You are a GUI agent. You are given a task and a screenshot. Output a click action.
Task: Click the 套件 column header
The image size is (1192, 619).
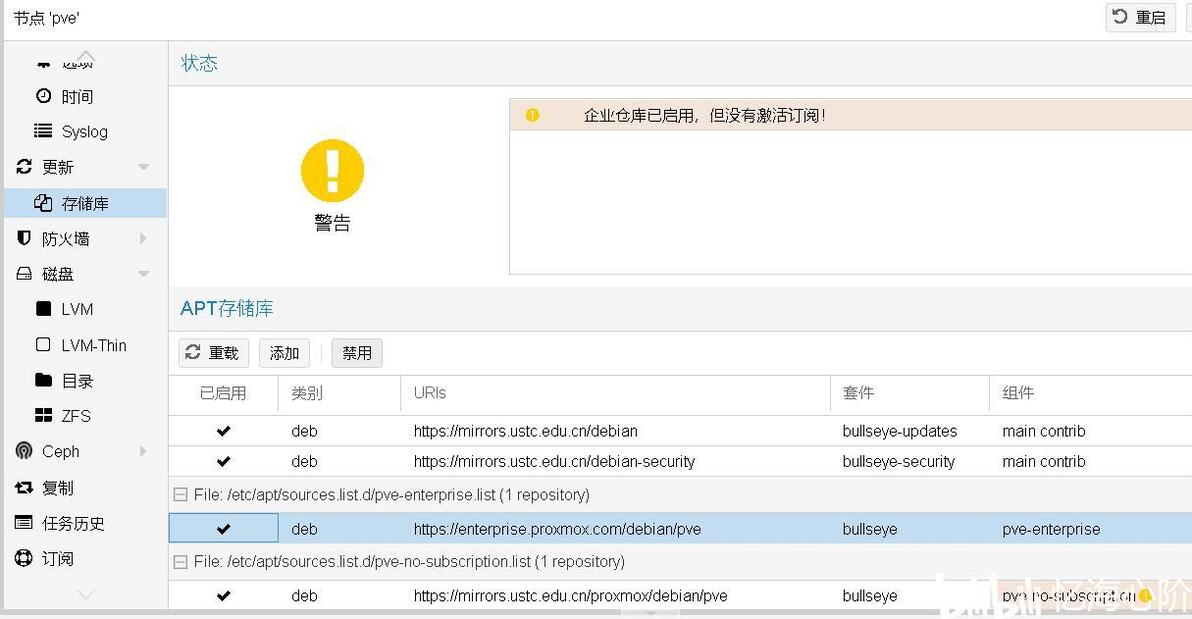909,393
